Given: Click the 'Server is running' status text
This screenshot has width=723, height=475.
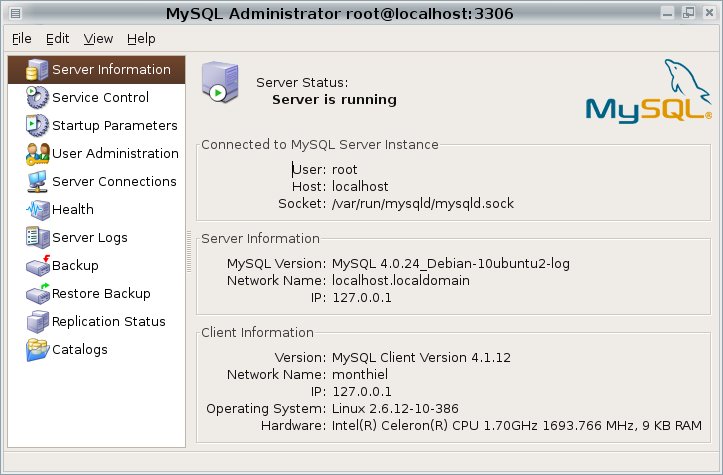Looking at the screenshot, I should pos(334,100).
